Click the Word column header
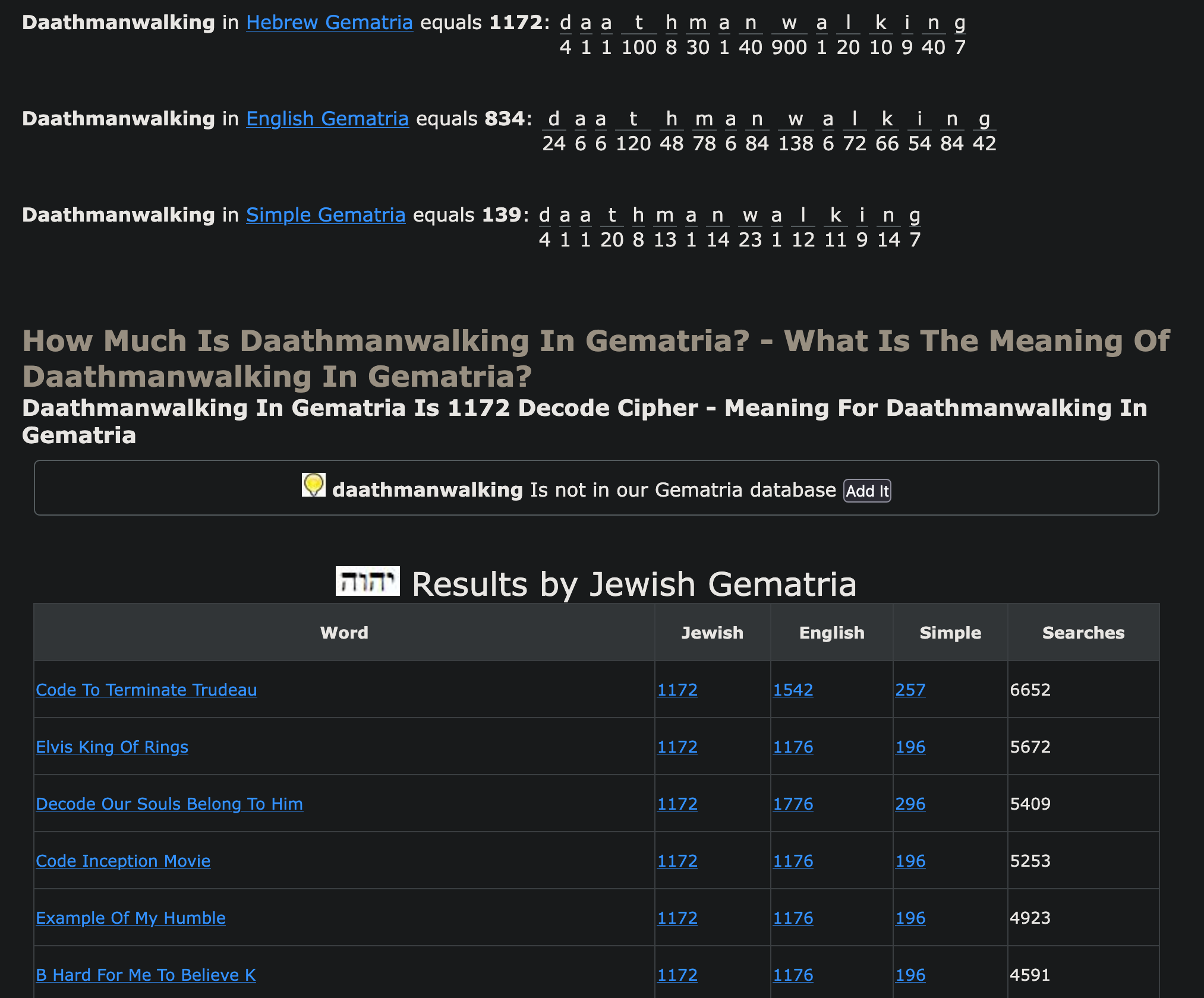Screen dimensions: 1204x998 pyautogui.click(x=344, y=633)
